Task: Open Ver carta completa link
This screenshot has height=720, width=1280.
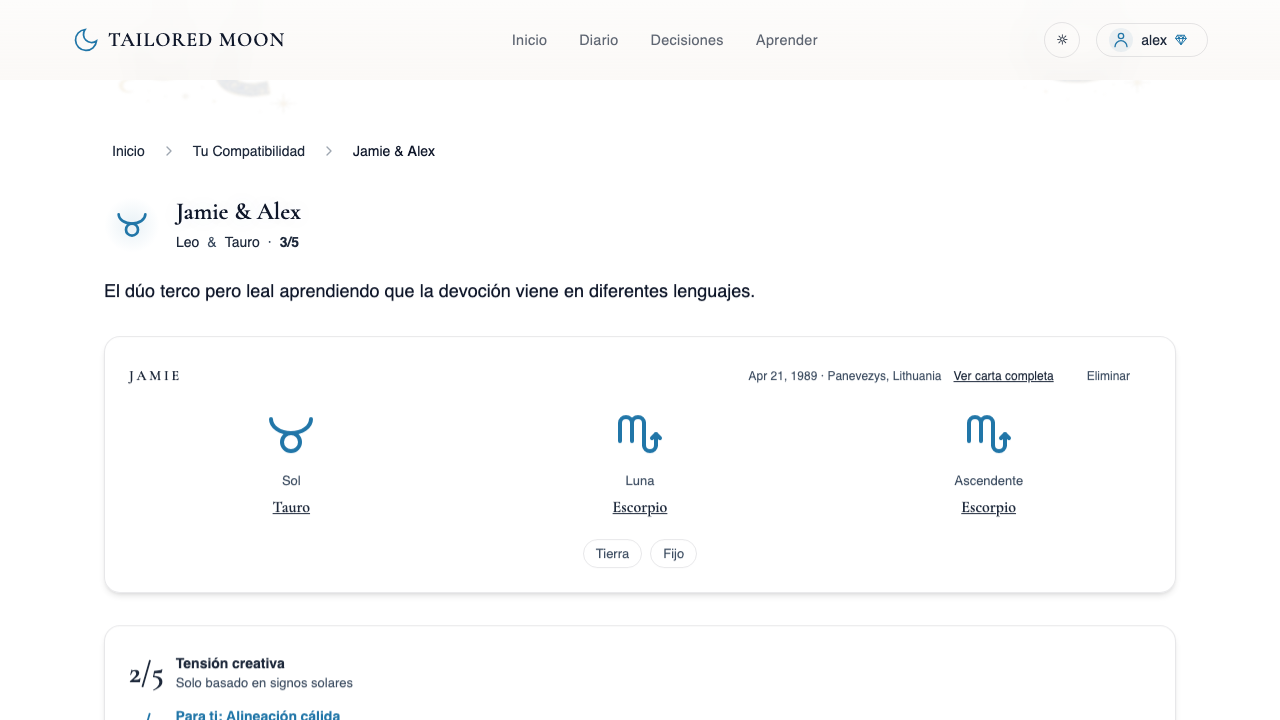Action: 1003,376
